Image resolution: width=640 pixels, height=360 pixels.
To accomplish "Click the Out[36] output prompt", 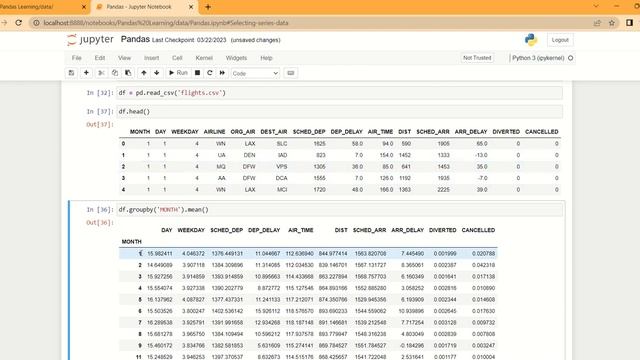I will [x=100, y=222].
